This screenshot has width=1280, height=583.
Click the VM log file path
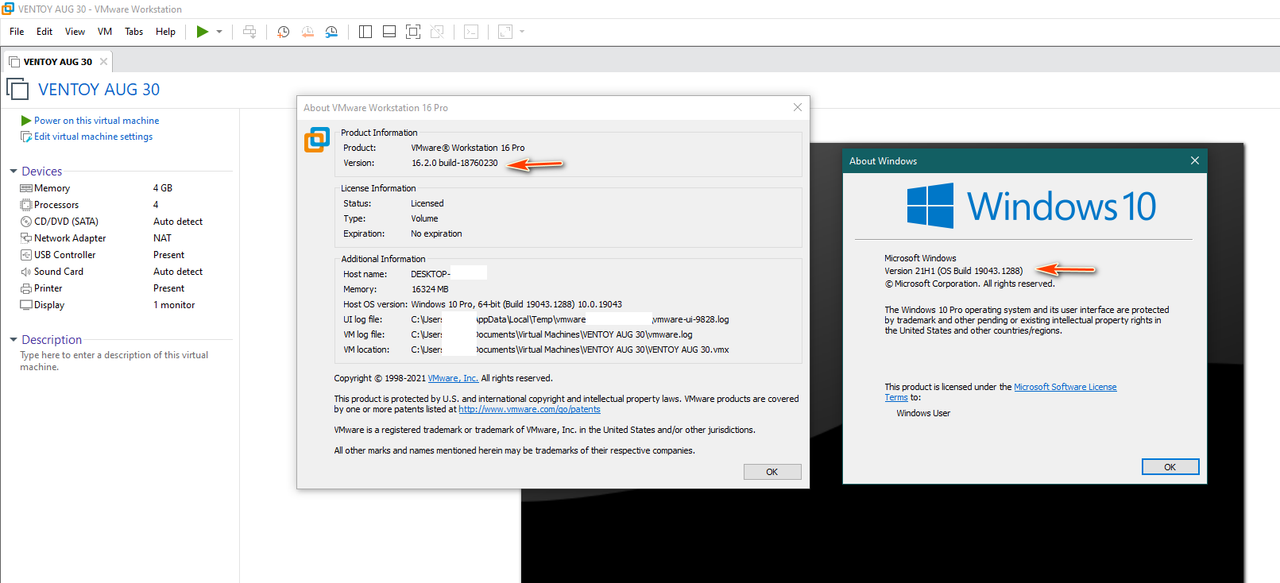(552, 334)
